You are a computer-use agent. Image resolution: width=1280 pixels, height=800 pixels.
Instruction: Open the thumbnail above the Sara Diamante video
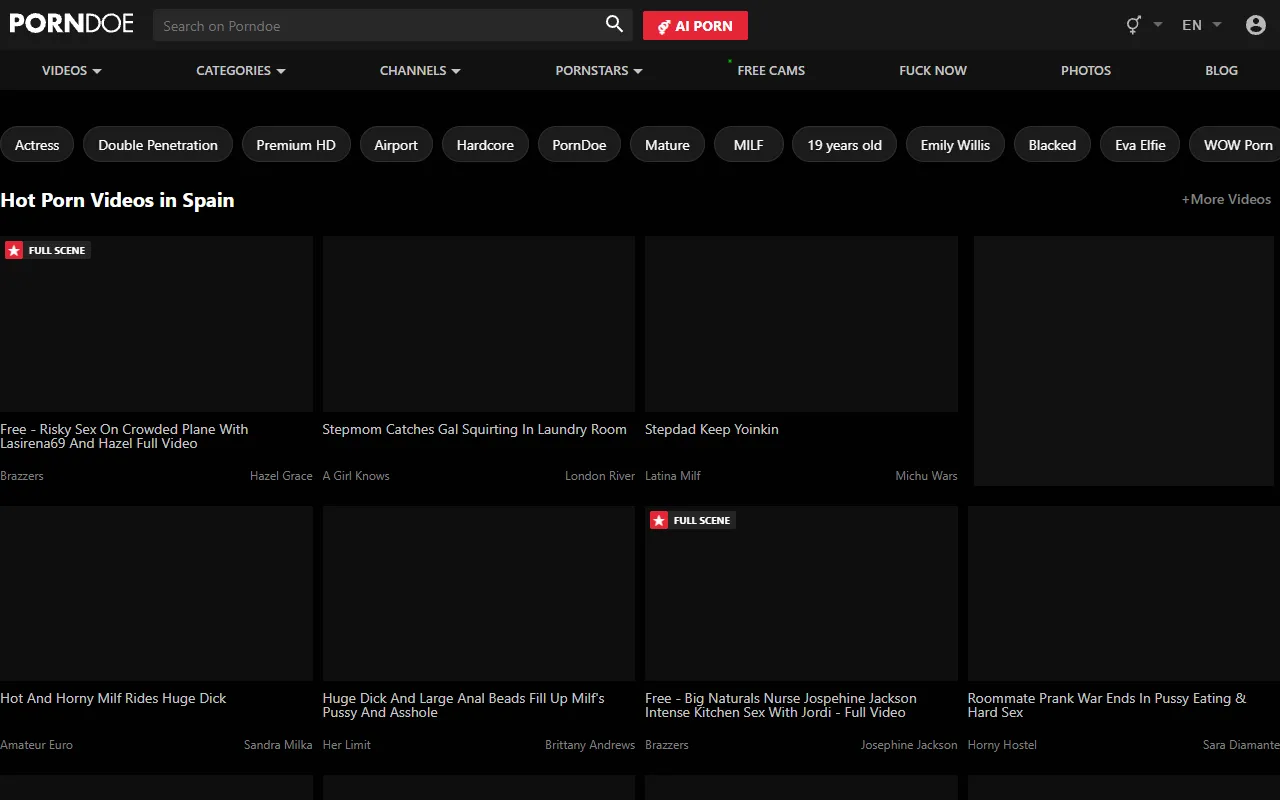tap(1124, 593)
